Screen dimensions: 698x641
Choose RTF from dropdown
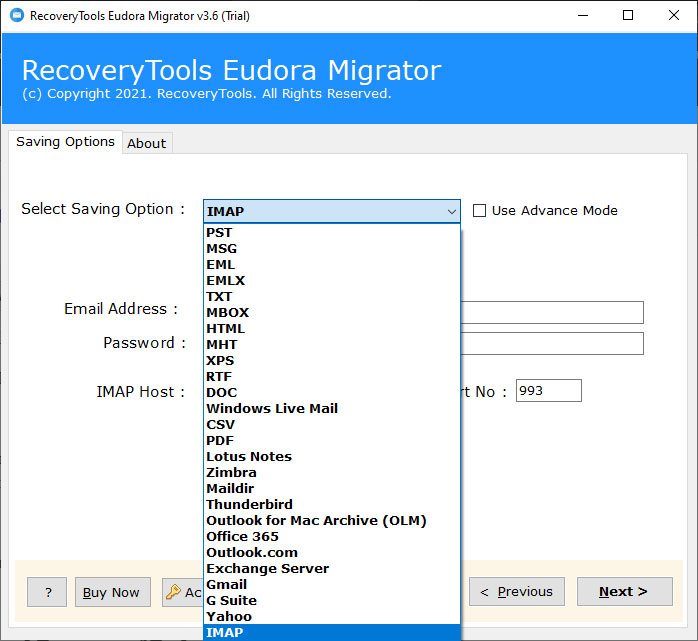(332, 377)
